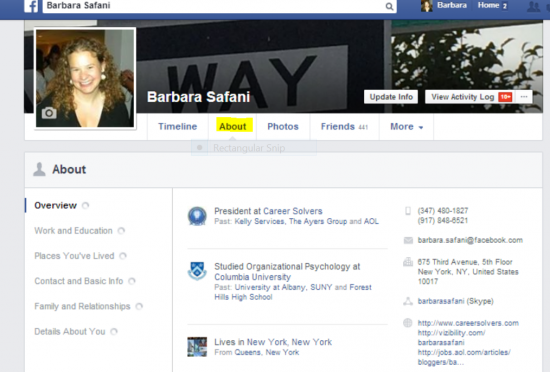Open the AOL past employer link
Image resolution: width=550 pixels, height=372 pixels.
[371, 222]
